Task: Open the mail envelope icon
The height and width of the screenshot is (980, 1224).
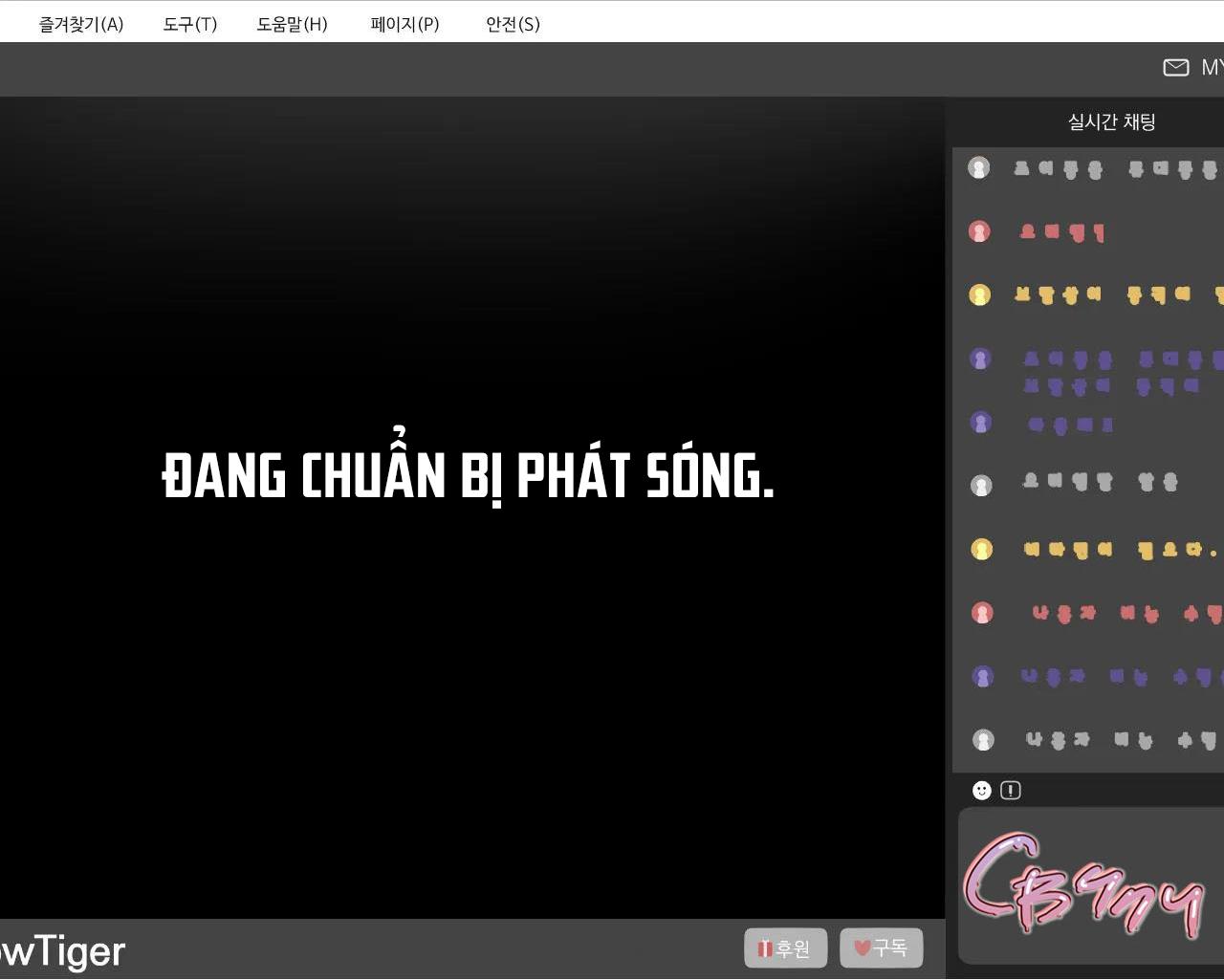Action: (1175, 67)
